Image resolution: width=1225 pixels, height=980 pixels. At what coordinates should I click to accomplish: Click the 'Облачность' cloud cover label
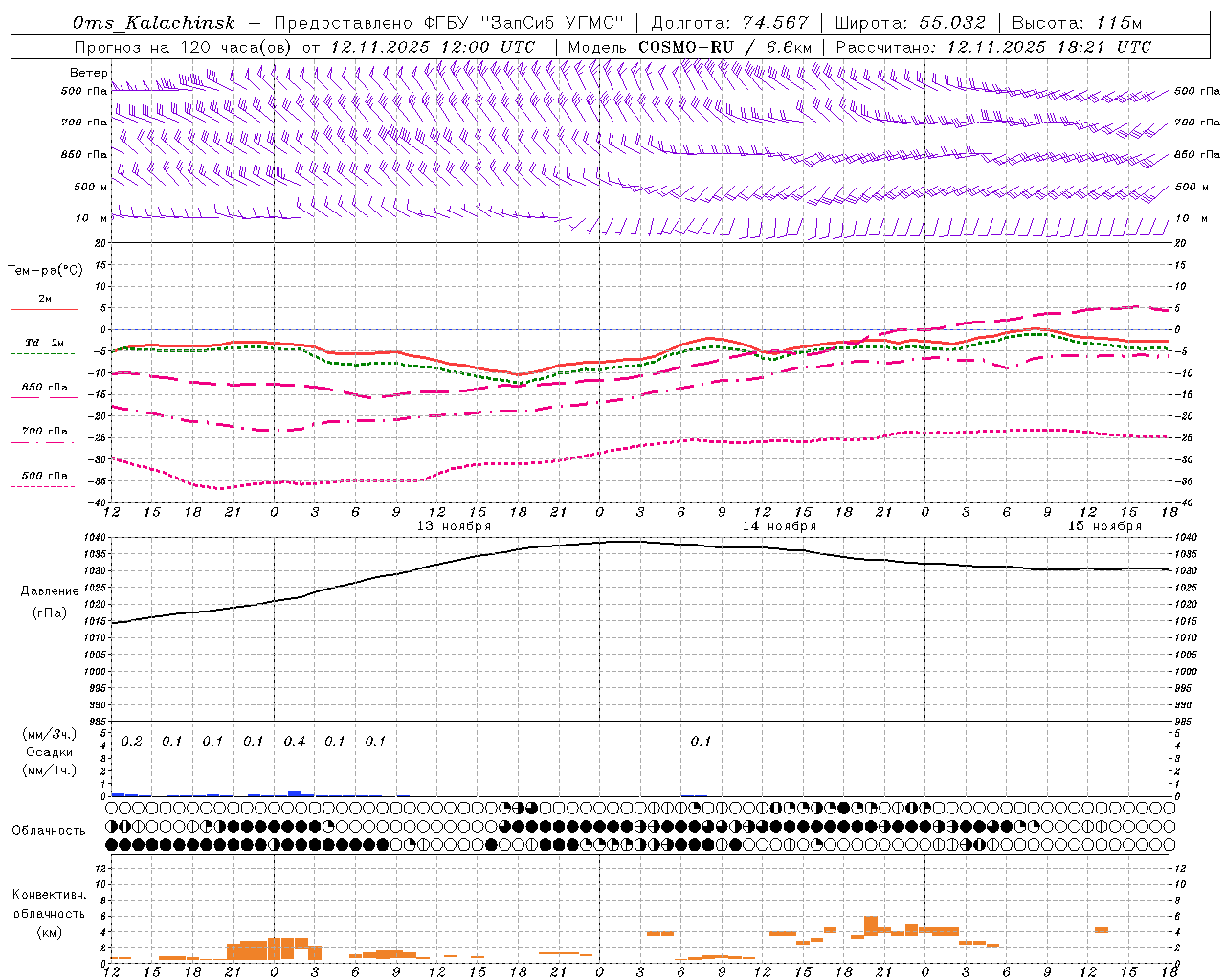[x=49, y=831]
